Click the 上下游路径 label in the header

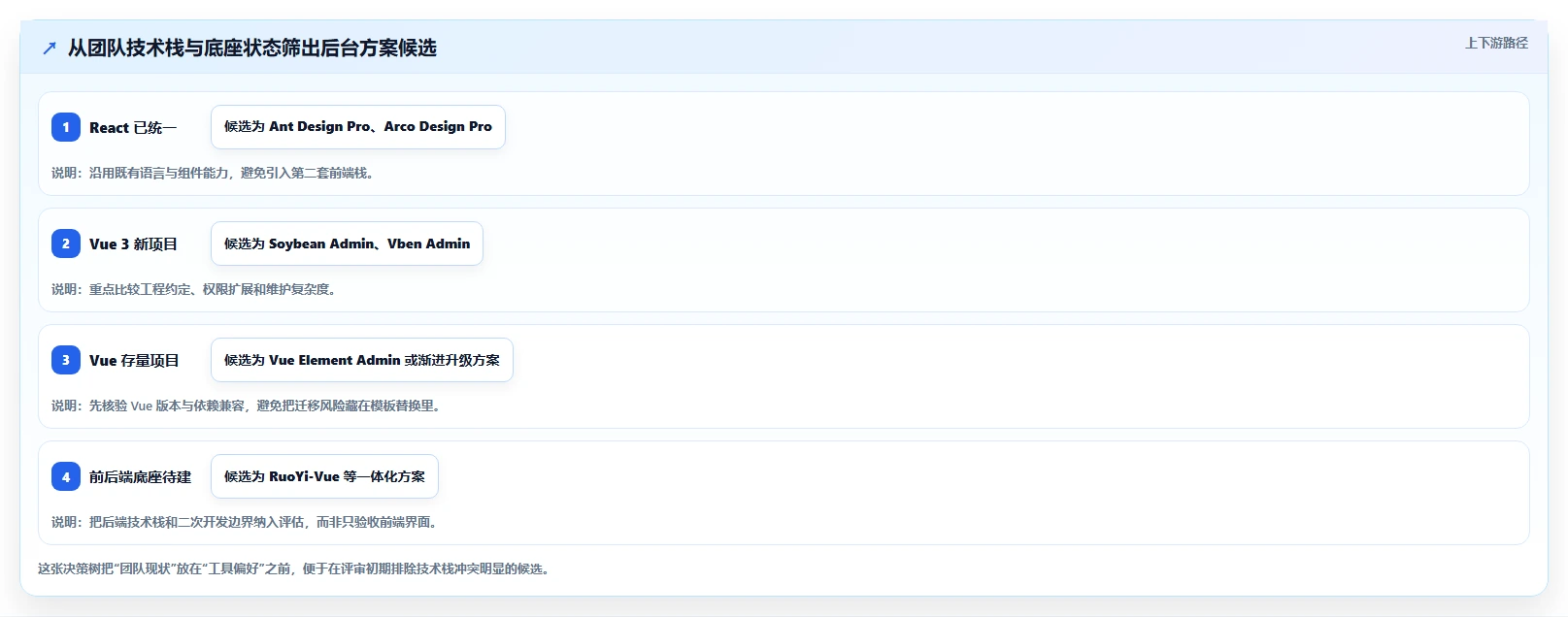point(1496,43)
